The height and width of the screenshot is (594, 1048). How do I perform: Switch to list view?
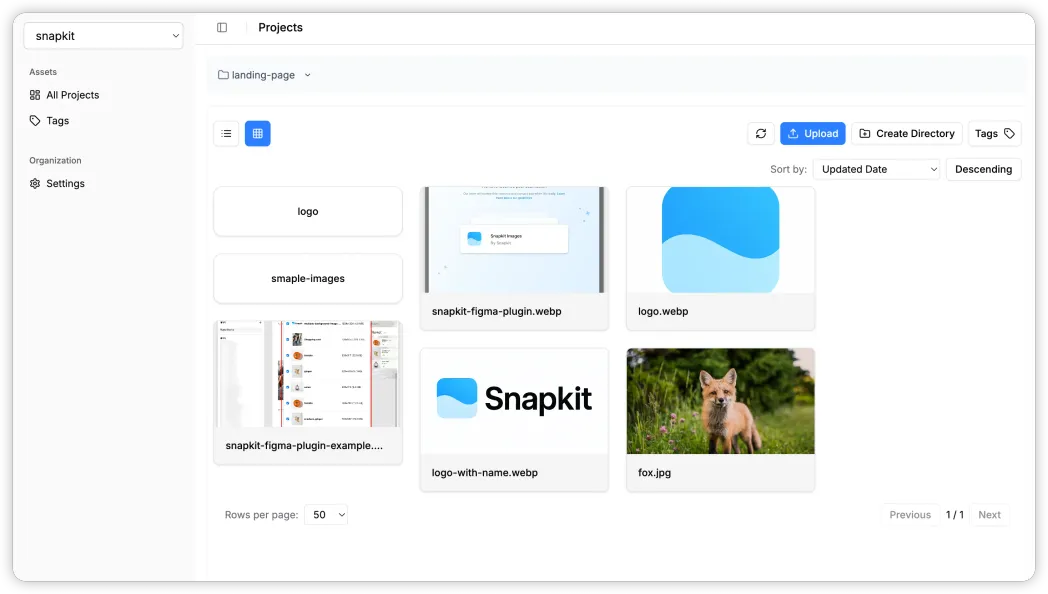pos(227,134)
